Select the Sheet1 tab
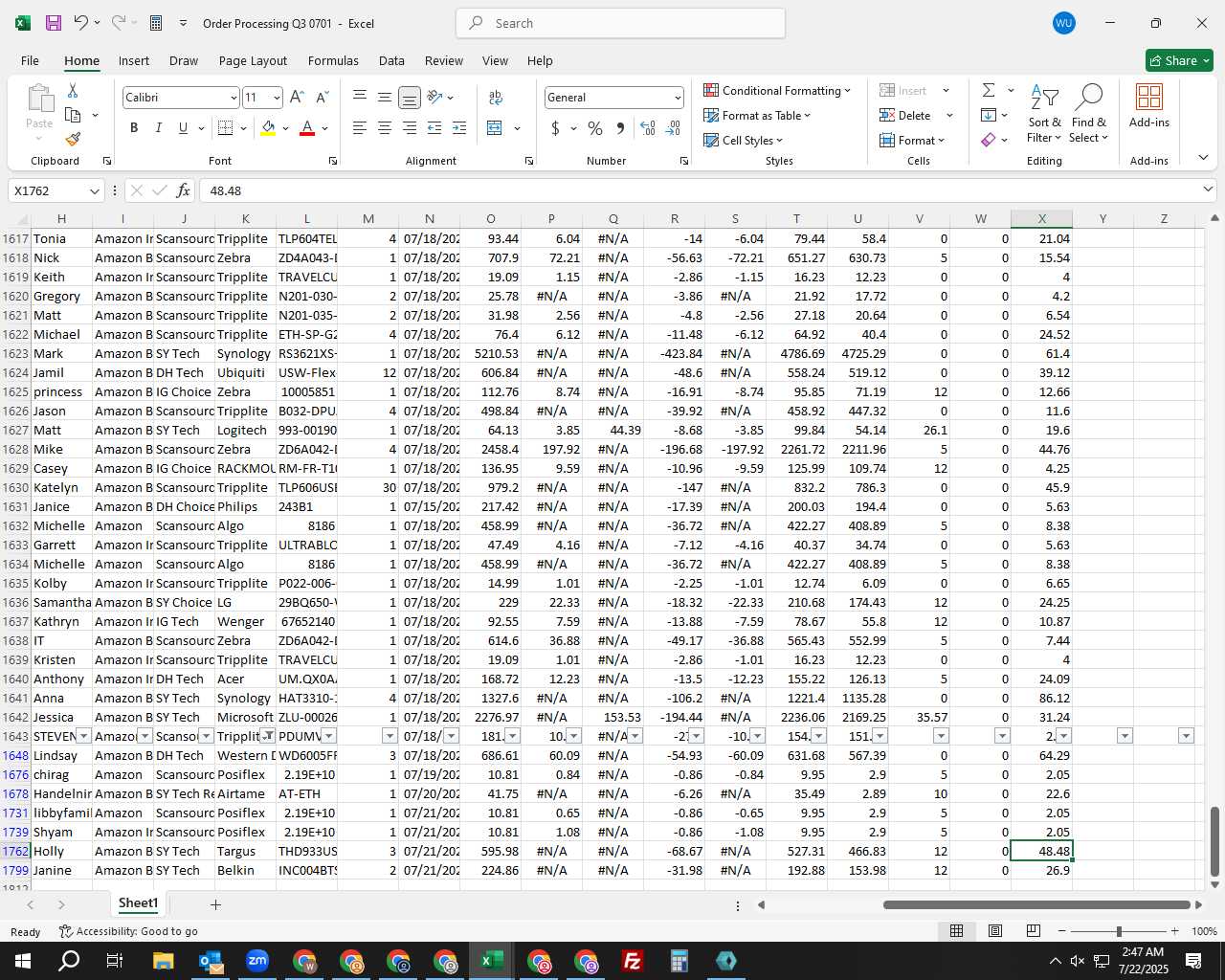Image resolution: width=1225 pixels, height=980 pixels. pos(138,903)
